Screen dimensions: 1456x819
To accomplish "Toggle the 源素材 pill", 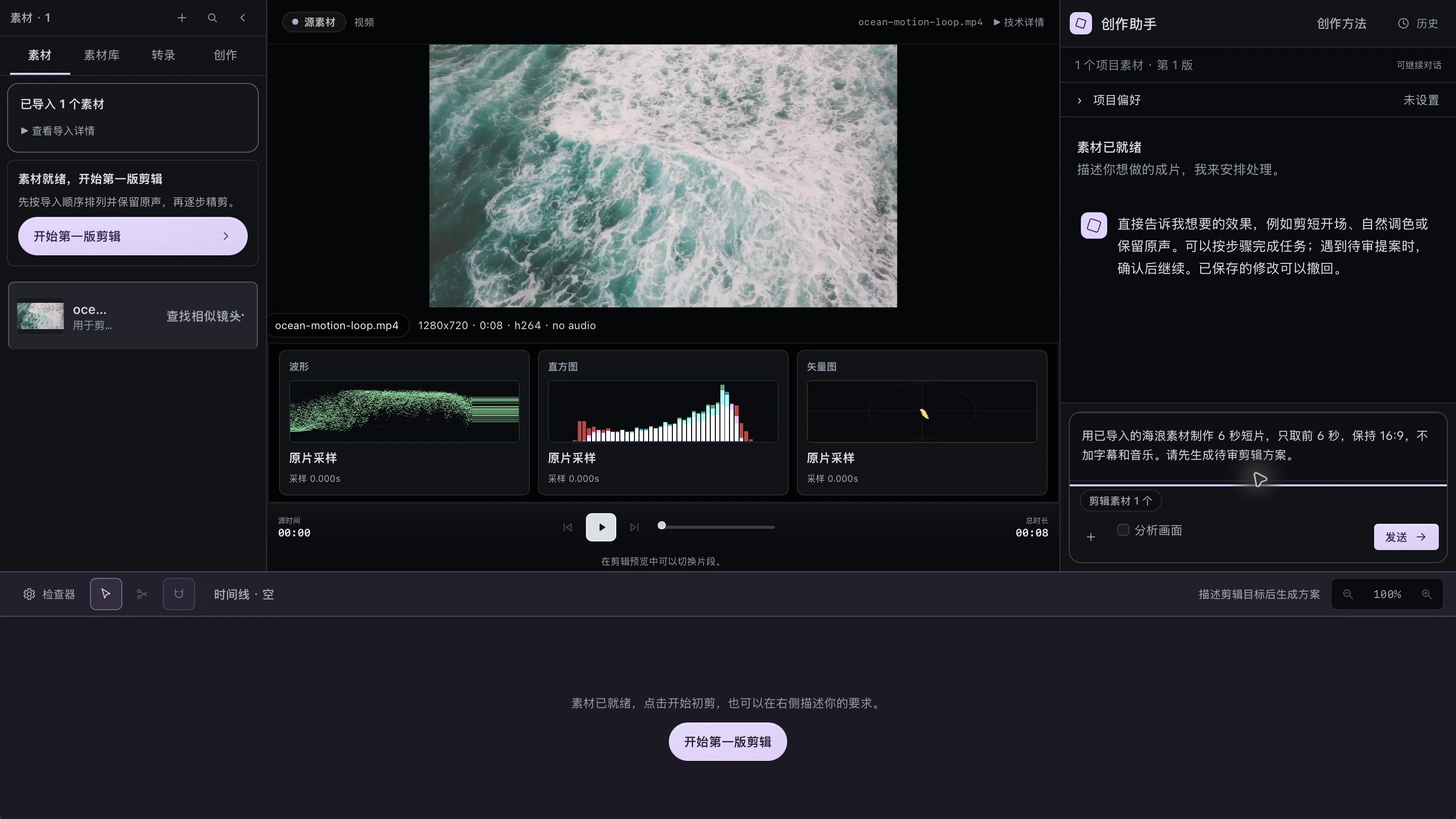I will click(313, 22).
